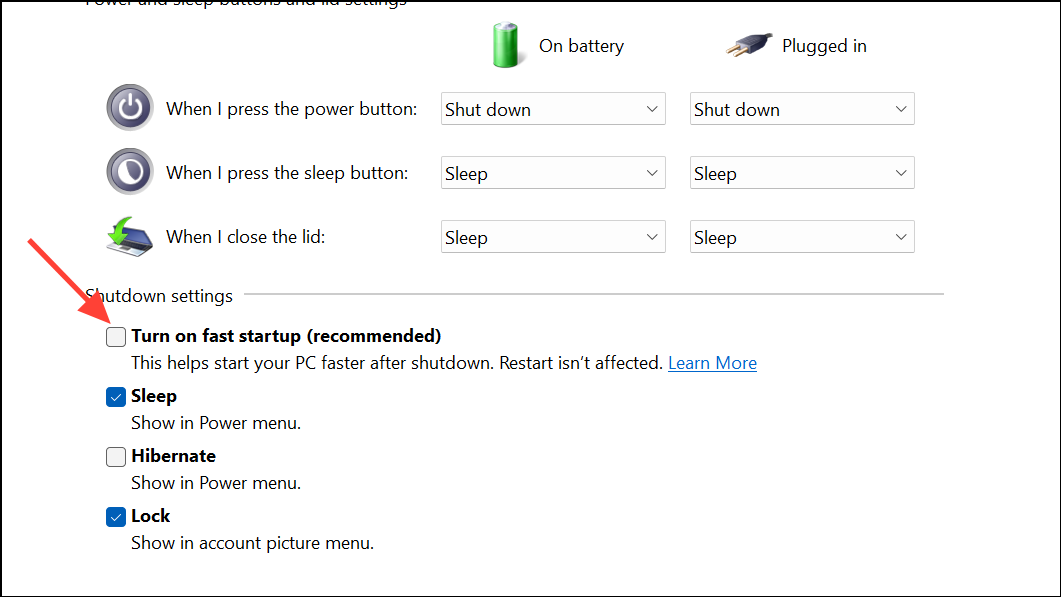This screenshot has width=1061, height=597.
Task: Disable the Lock checkbox
Action: point(117,517)
